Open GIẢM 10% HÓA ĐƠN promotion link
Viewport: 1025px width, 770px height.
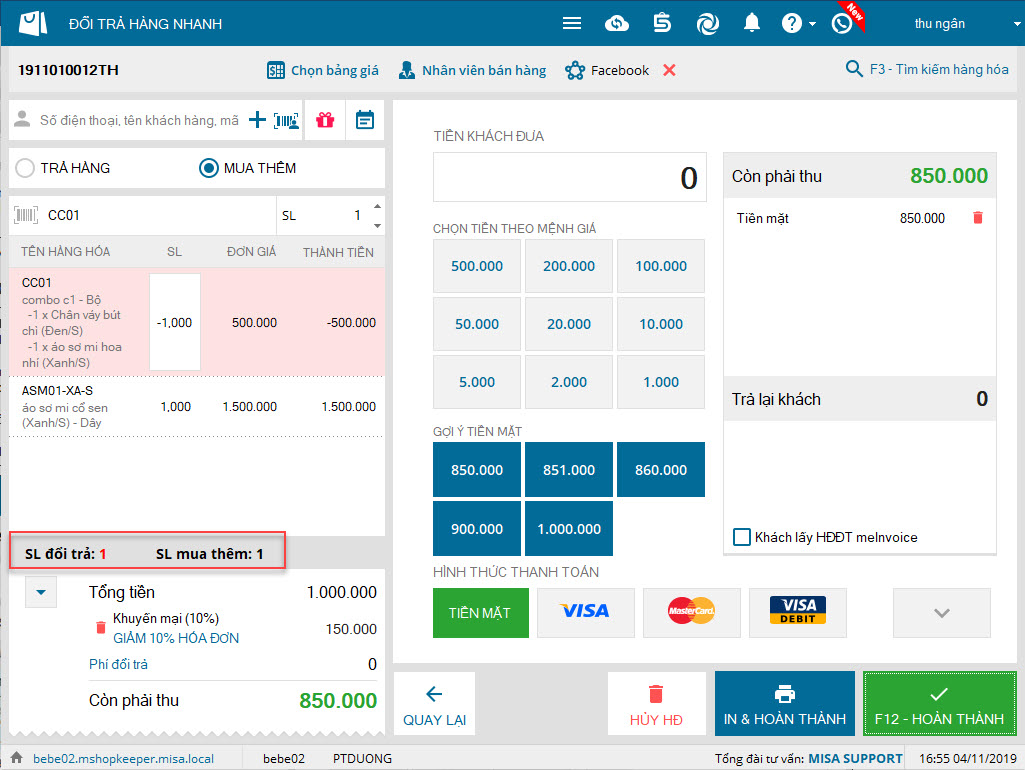176,638
